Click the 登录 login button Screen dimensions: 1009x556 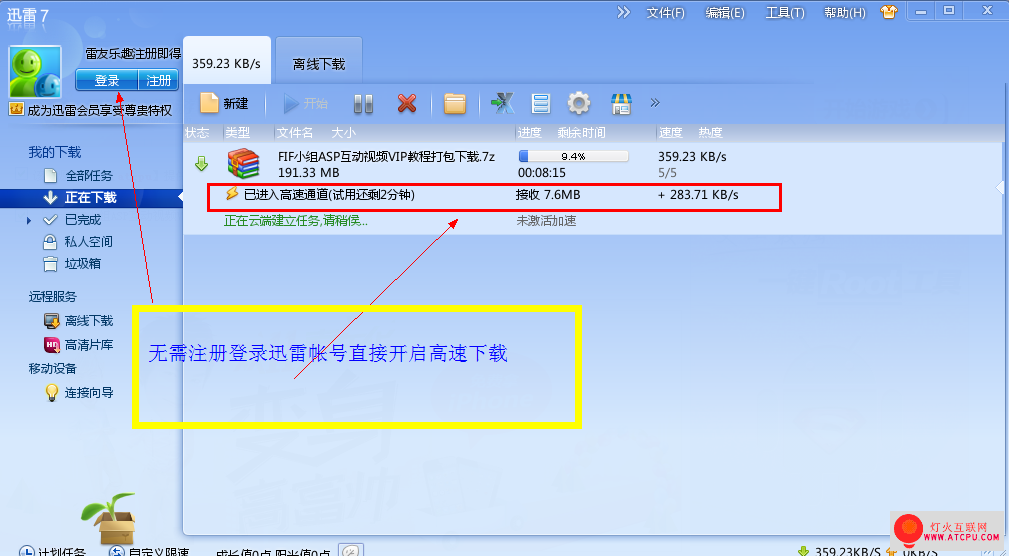(107, 80)
